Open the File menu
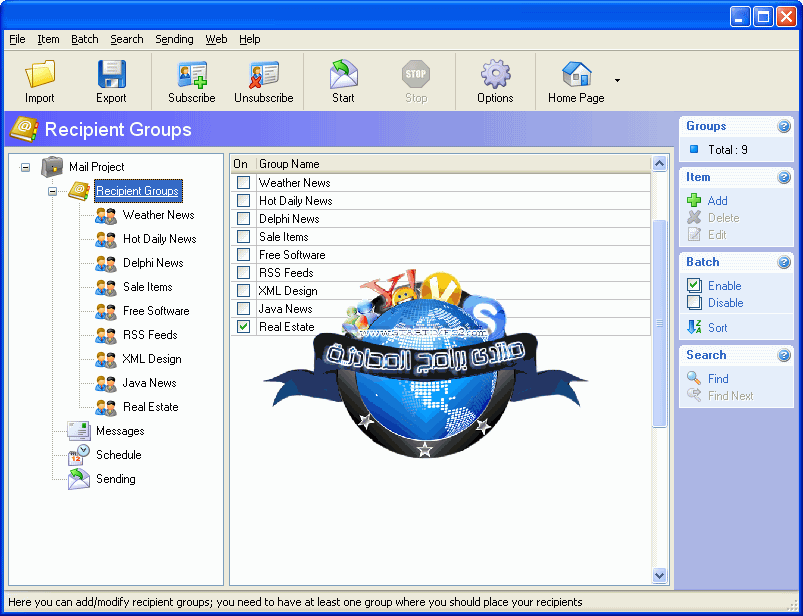 tap(17, 39)
